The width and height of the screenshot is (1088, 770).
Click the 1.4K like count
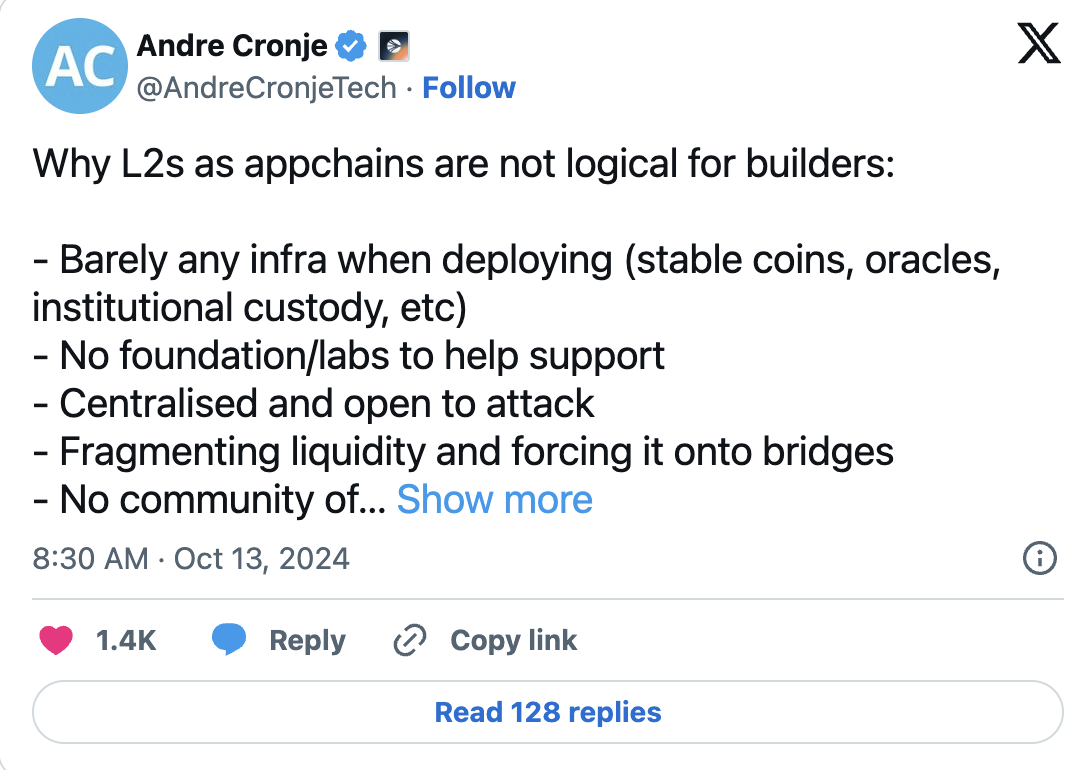point(125,640)
